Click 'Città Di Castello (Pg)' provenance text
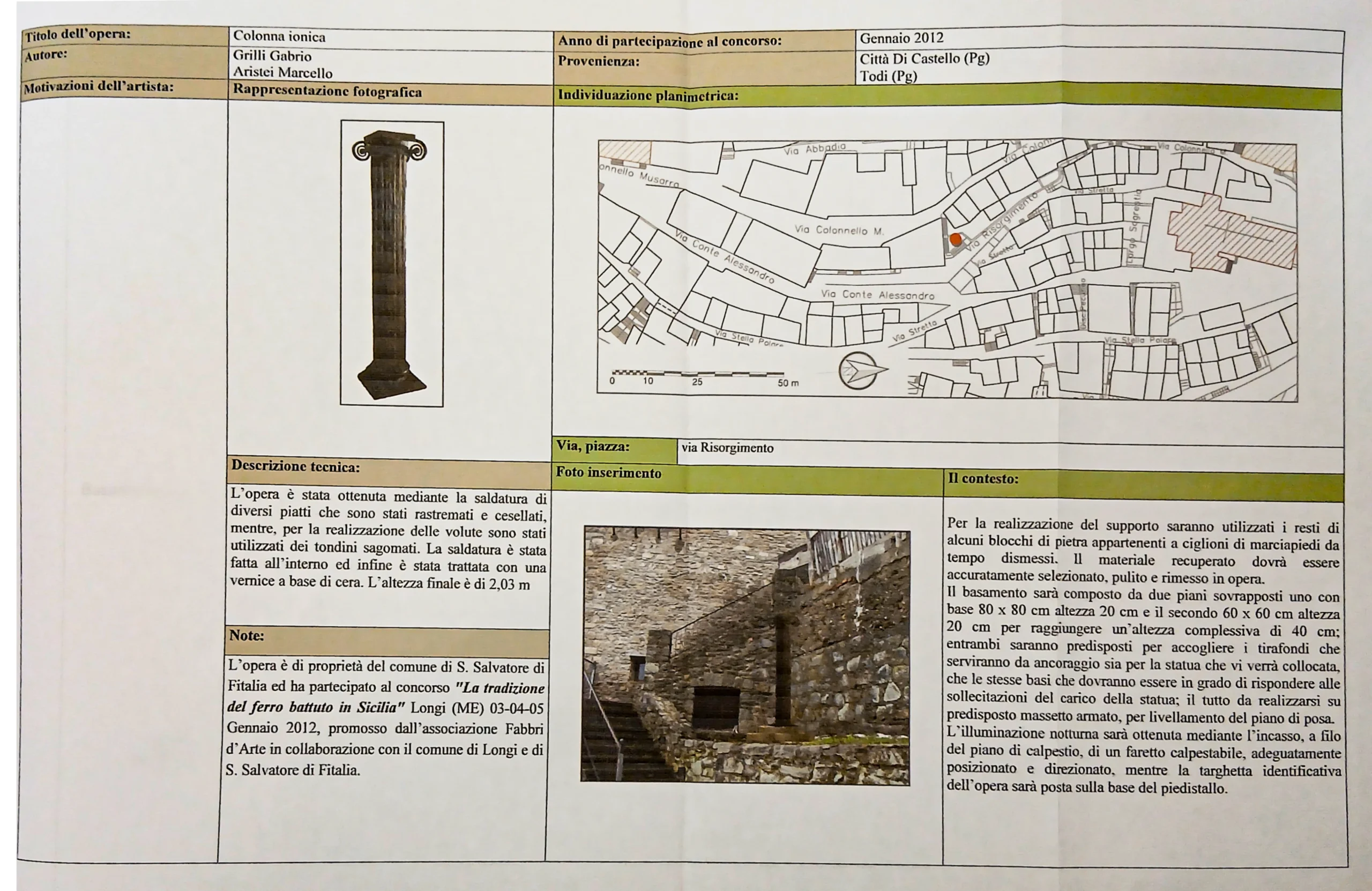 tap(924, 59)
